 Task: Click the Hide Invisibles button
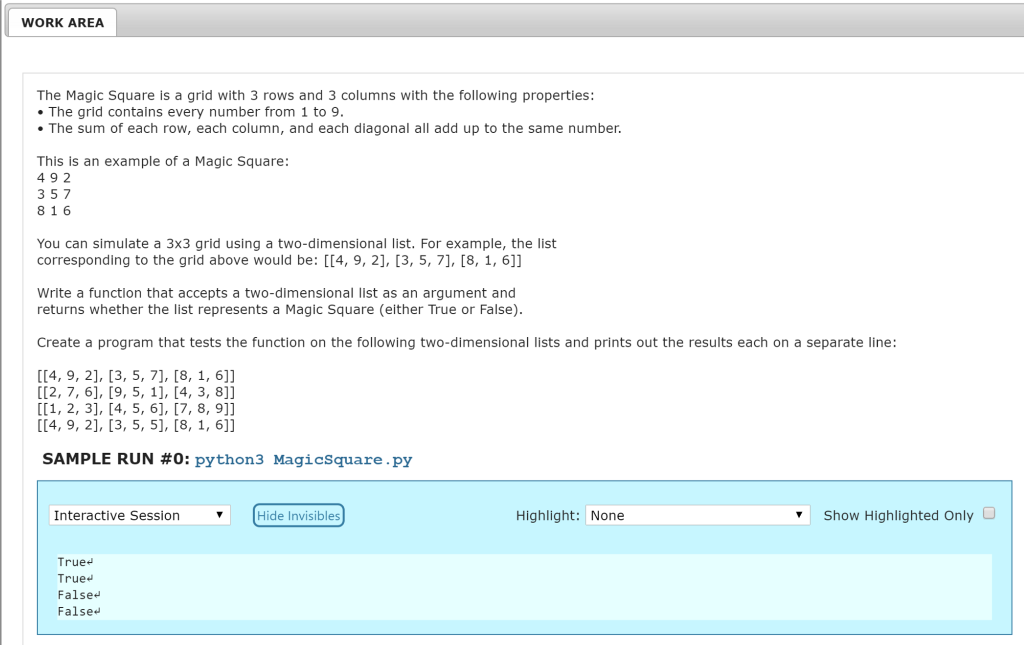[x=297, y=515]
